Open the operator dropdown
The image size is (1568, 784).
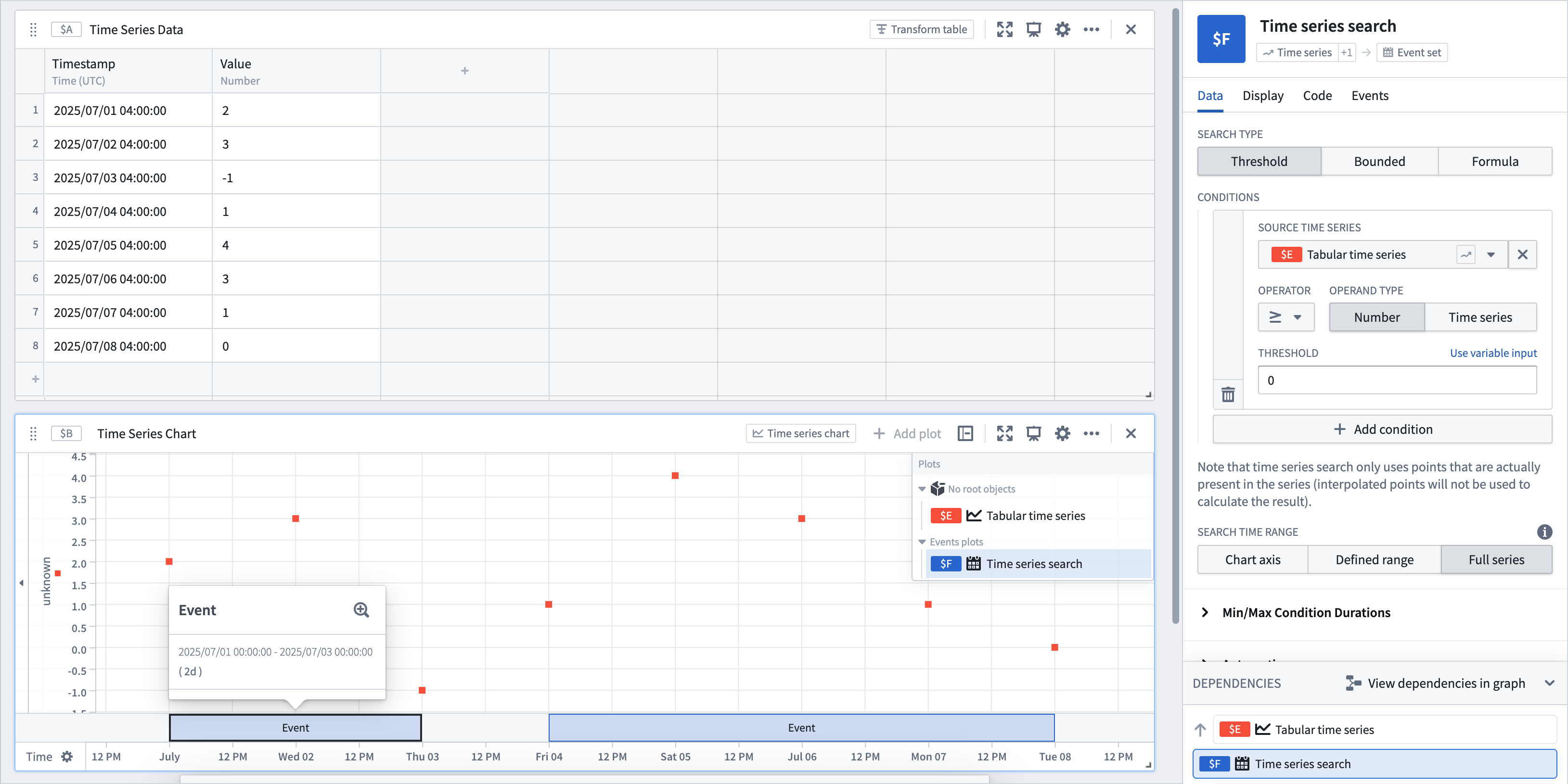click(x=1285, y=317)
